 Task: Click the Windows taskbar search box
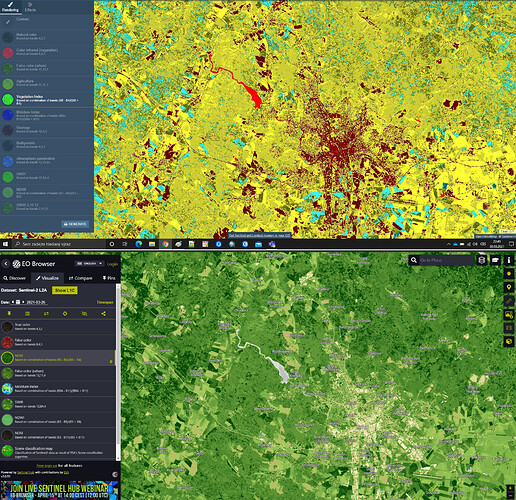click(58, 244)
